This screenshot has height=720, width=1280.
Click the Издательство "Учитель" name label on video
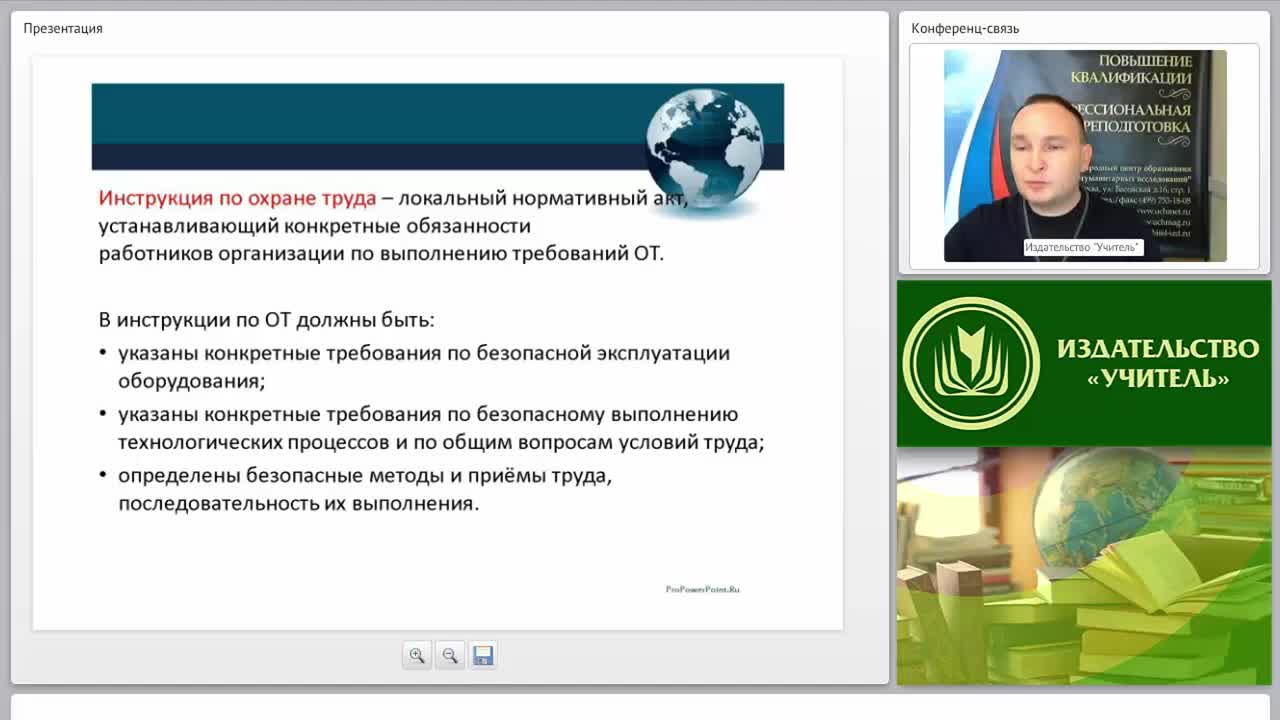[1083, 247]
